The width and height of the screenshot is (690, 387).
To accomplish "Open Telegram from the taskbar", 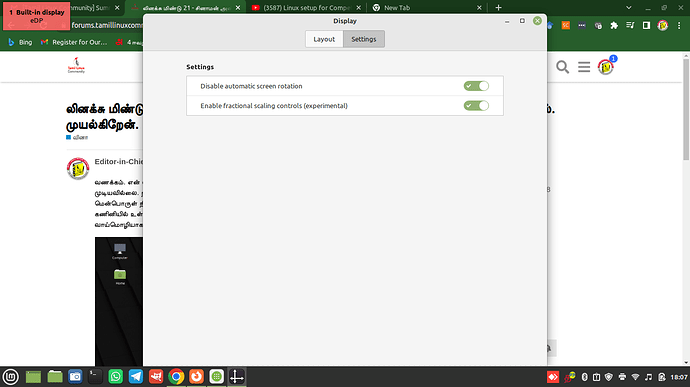I will [x=136, y=377].
